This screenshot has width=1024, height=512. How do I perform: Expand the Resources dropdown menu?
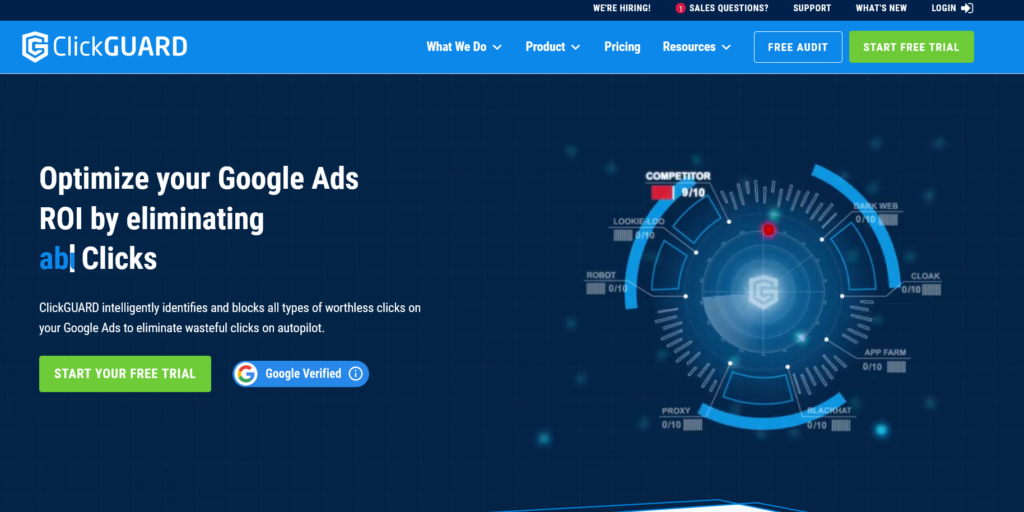(x=696, y=47)
